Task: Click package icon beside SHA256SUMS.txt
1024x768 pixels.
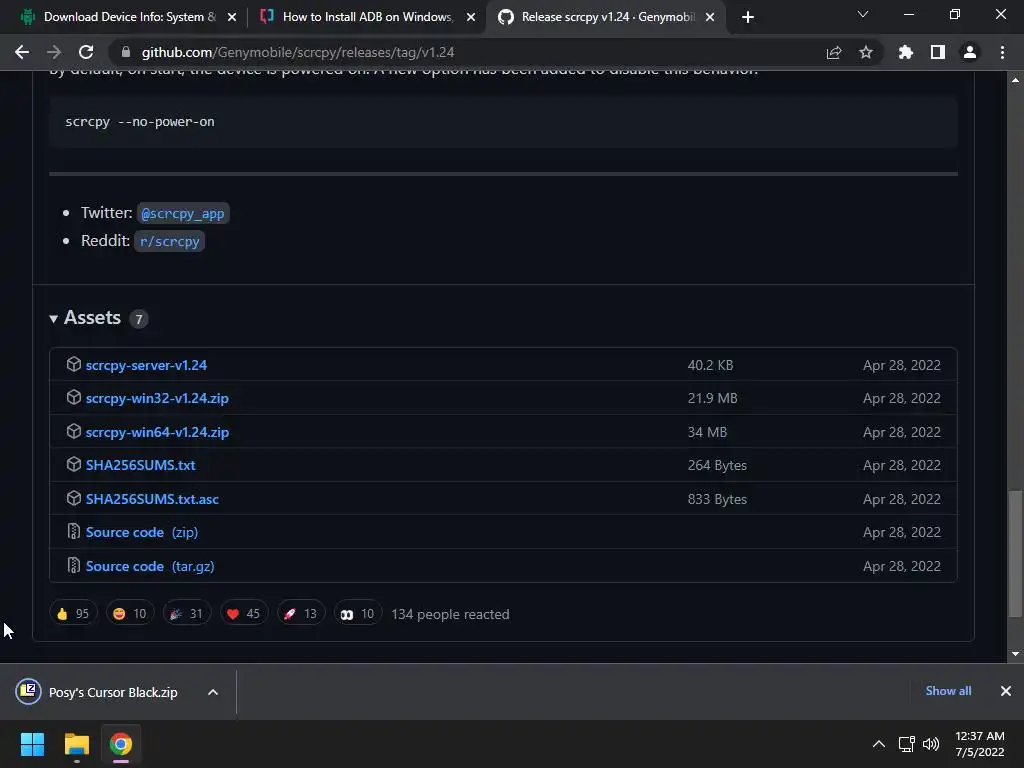Action: pyautogui.click(x=74, y=464)
